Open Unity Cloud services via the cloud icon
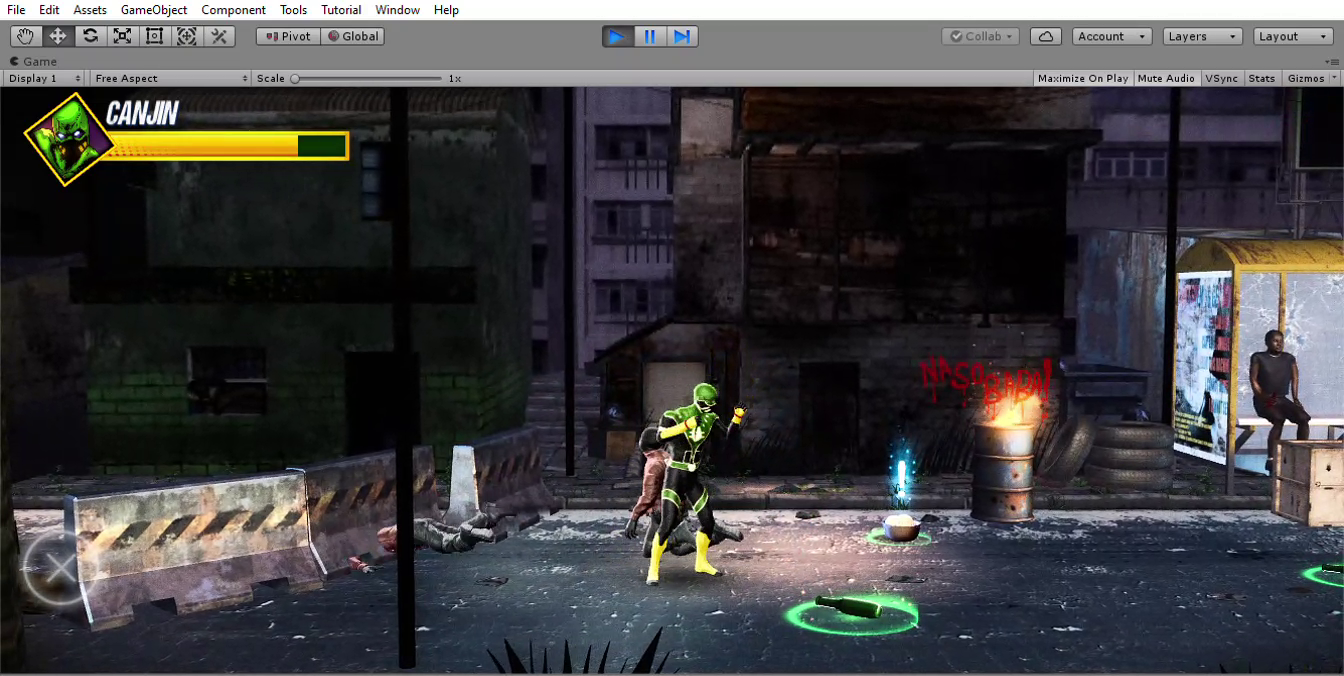1344x676 pixels. point(1046,36)
